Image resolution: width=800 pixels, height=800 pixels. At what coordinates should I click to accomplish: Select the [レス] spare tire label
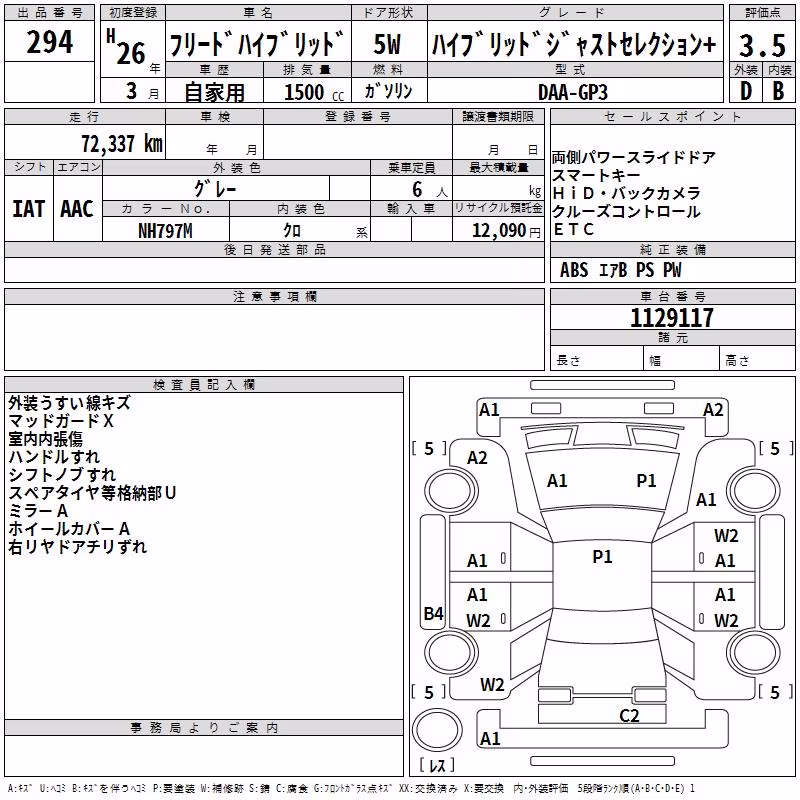click(x=437, y=765)
